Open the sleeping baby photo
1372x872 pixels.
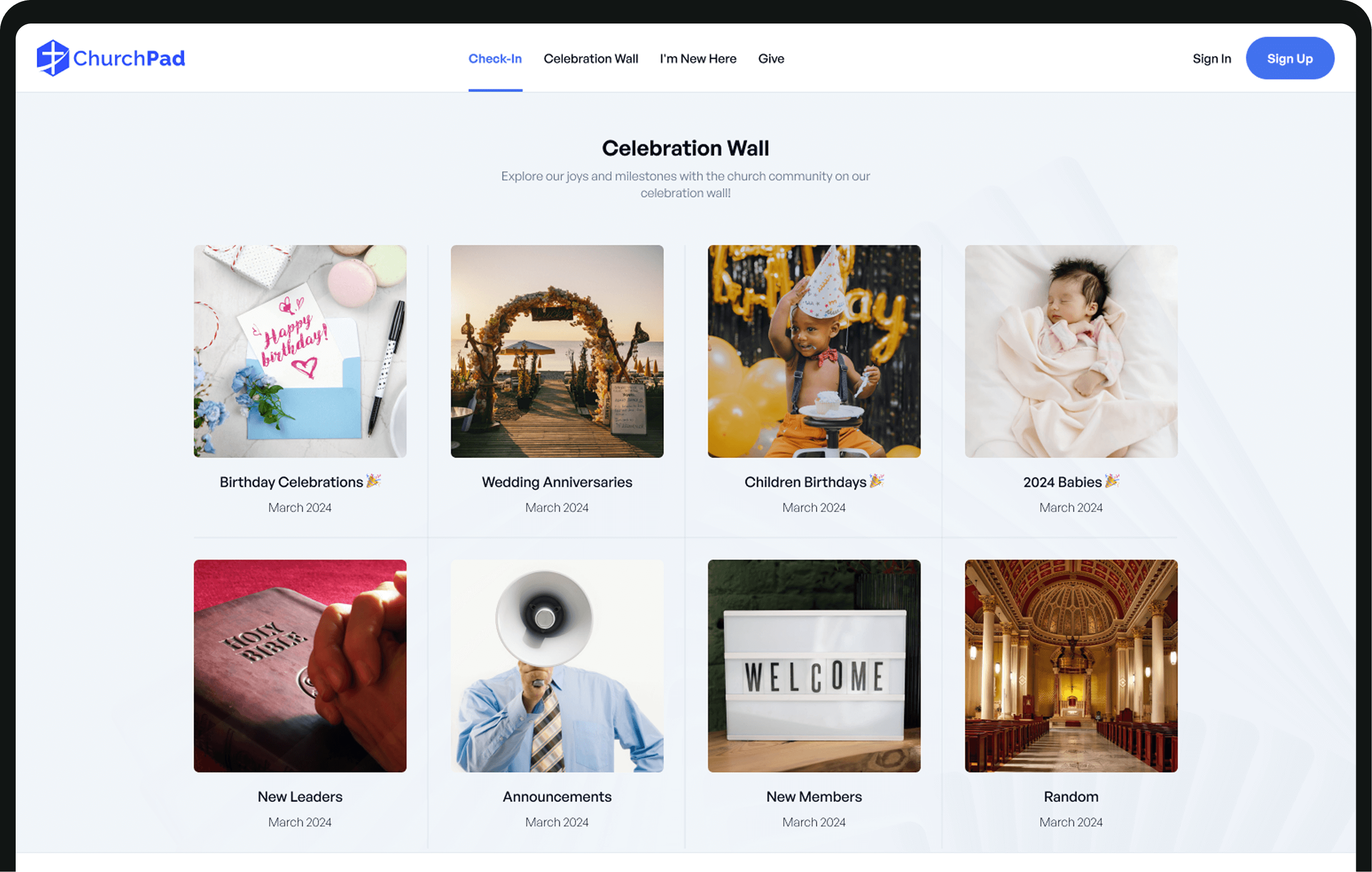pyautogui.click(x=1071, y=351)
